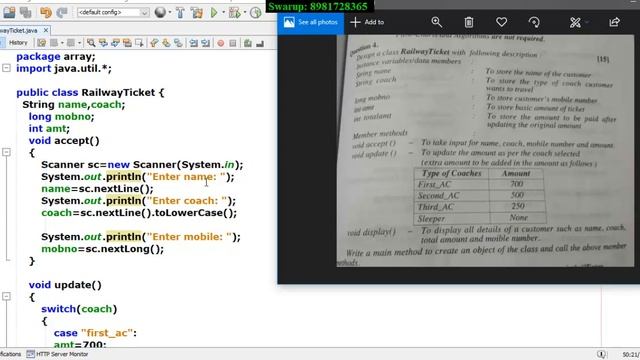This screenshot has width=640, height=360.
Task: Click the Shift Line Right icon
Action: tap(205, 43)
